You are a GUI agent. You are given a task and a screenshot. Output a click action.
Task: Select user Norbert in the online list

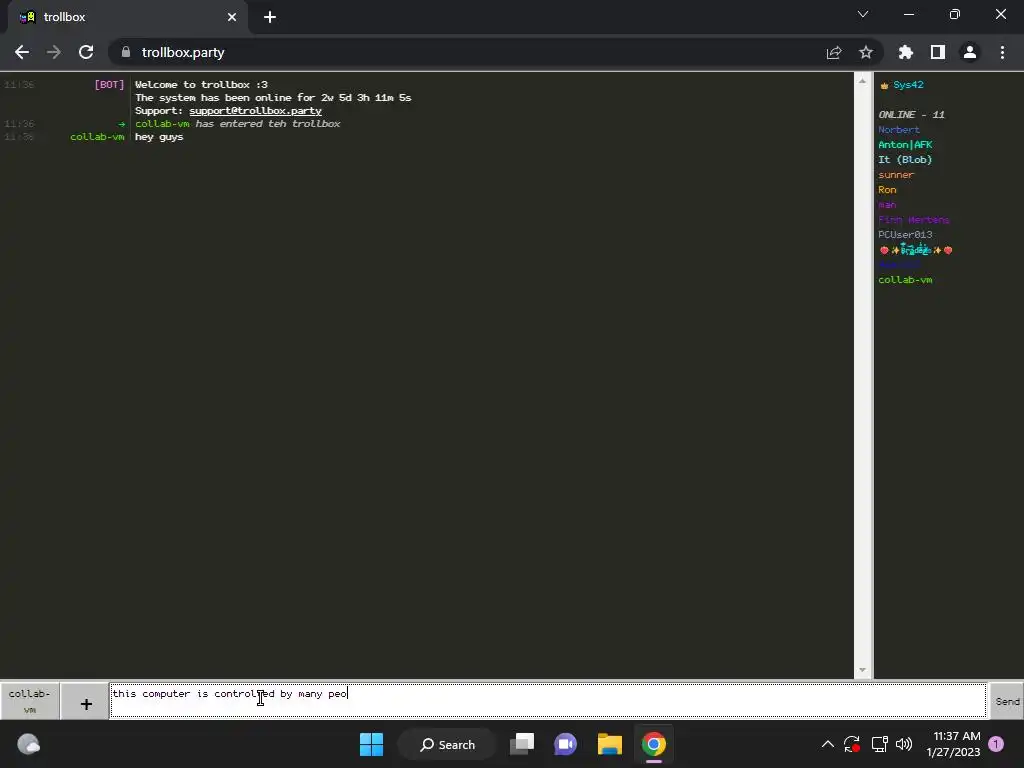[899, 129]
